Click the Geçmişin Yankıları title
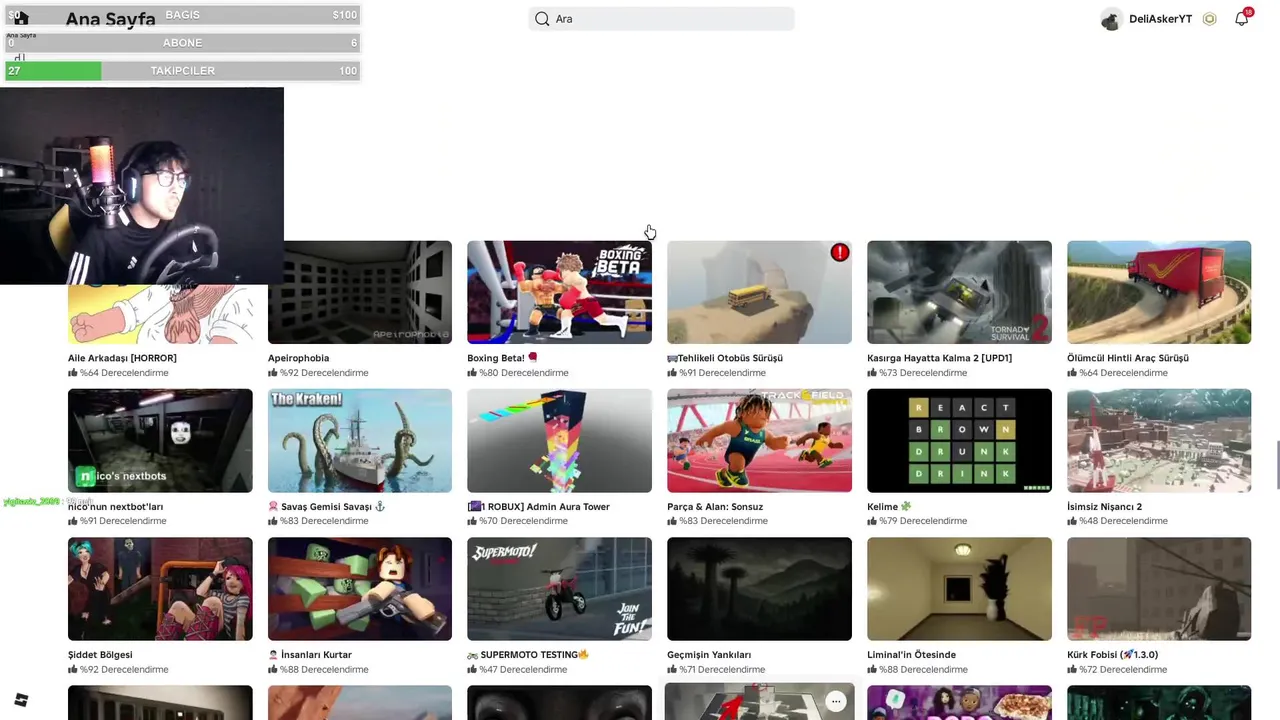The width and height of the screenshot is (1280, 720). tap(709, 655)
